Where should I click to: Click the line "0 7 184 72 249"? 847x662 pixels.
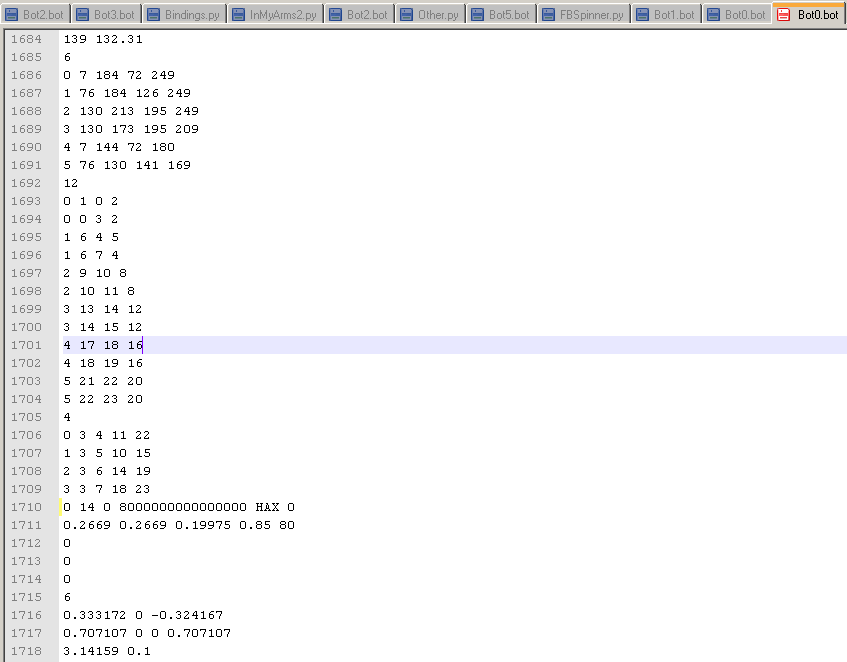pyautogui.click(x=119, y=75)
